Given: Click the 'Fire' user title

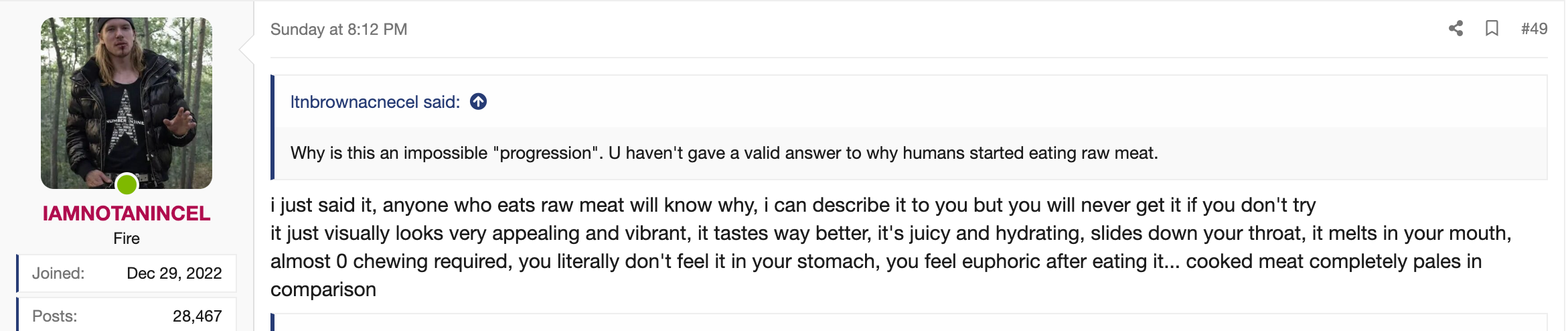Looking at the screenshot, I should click(x=127, y=239).
